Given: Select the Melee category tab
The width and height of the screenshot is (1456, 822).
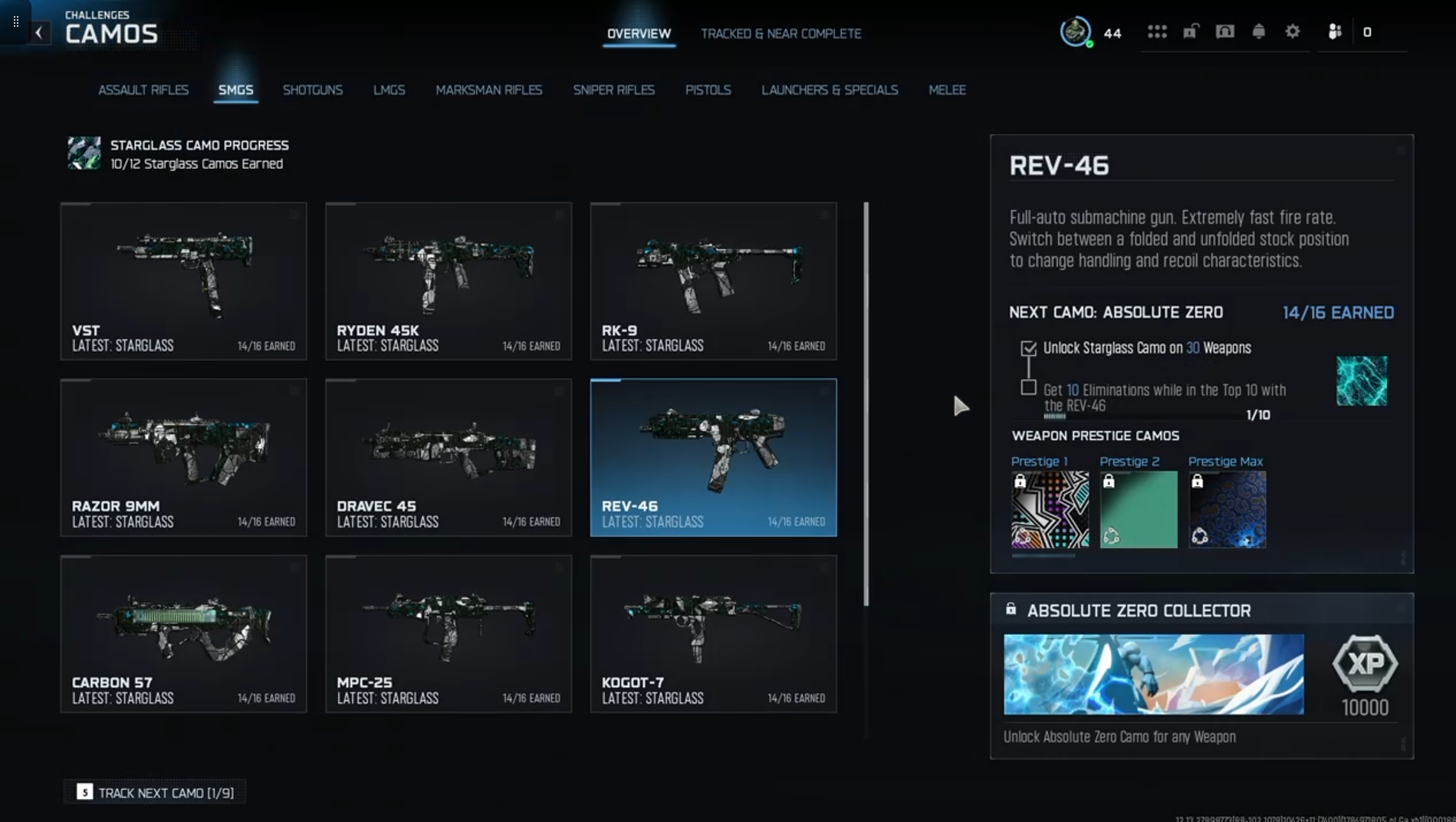Looking at the screenshot, I should 947,90.
